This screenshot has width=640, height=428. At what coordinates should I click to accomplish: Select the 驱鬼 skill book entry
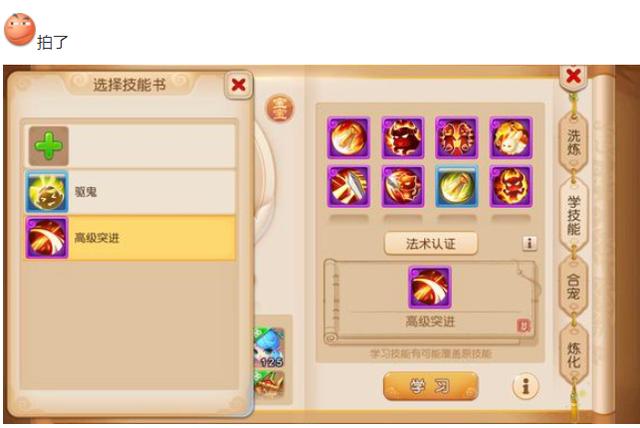pos(130,192)
